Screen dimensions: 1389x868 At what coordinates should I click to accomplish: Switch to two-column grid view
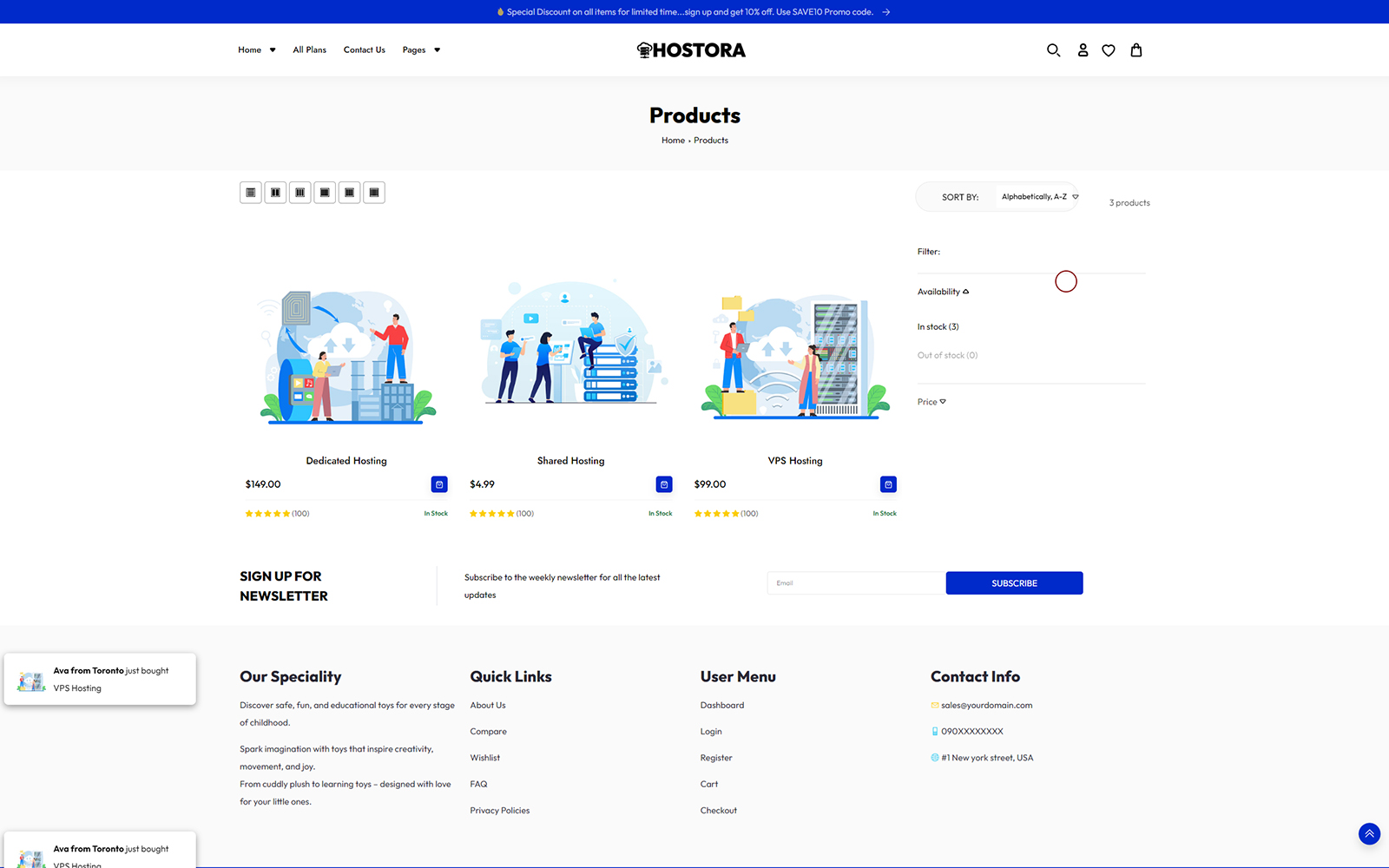(275, 193)
